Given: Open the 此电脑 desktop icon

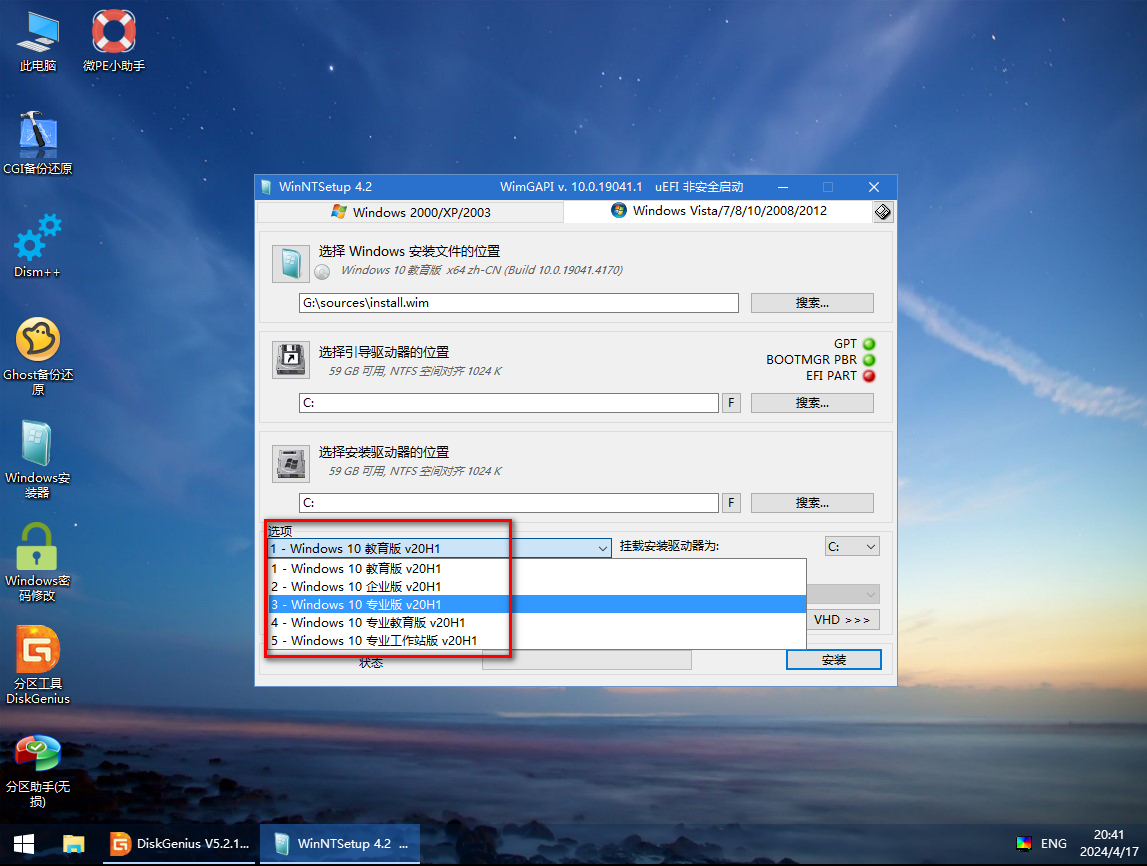Looking at the screenshot, I should pyautogui.click(x=38, y=42).
